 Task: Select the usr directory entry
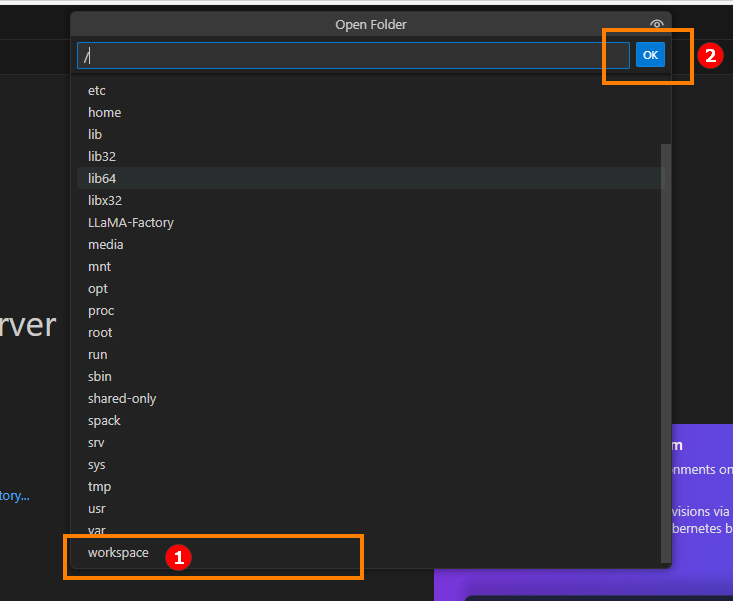tap(97, 508)
